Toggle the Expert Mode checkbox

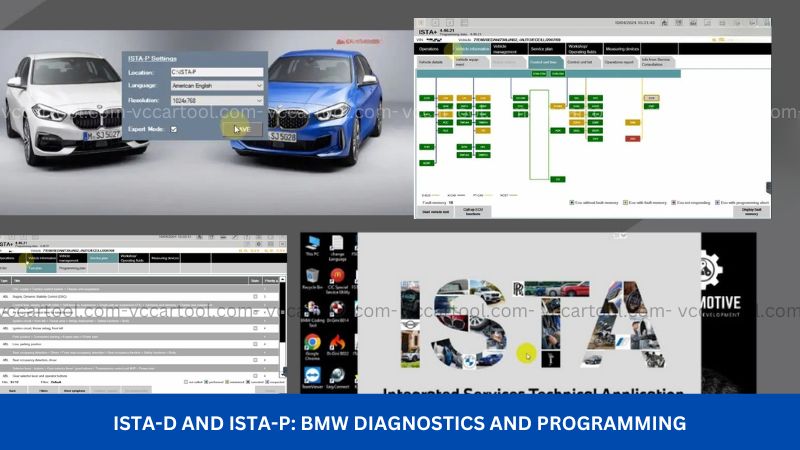click(x=174, y=130)
